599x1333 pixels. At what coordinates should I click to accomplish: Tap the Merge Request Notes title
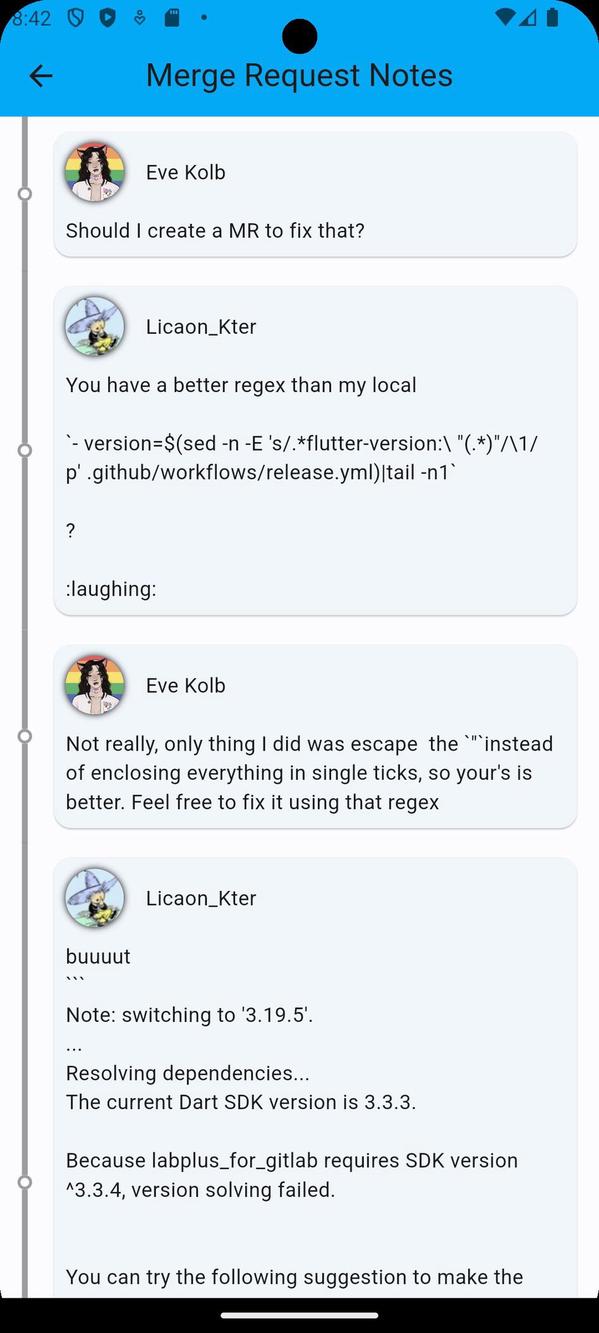299,75
